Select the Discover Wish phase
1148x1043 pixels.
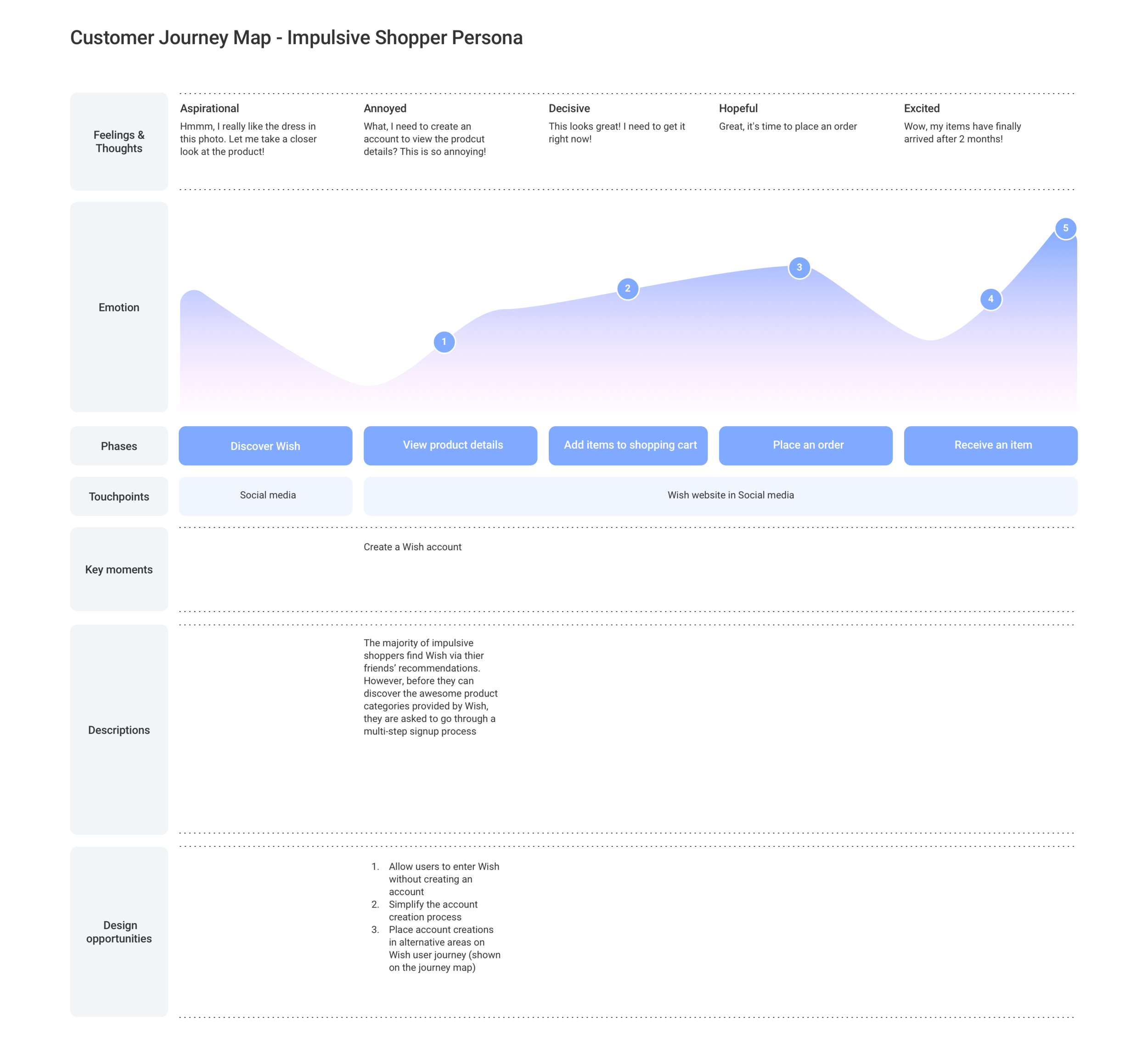coord(265,445)
